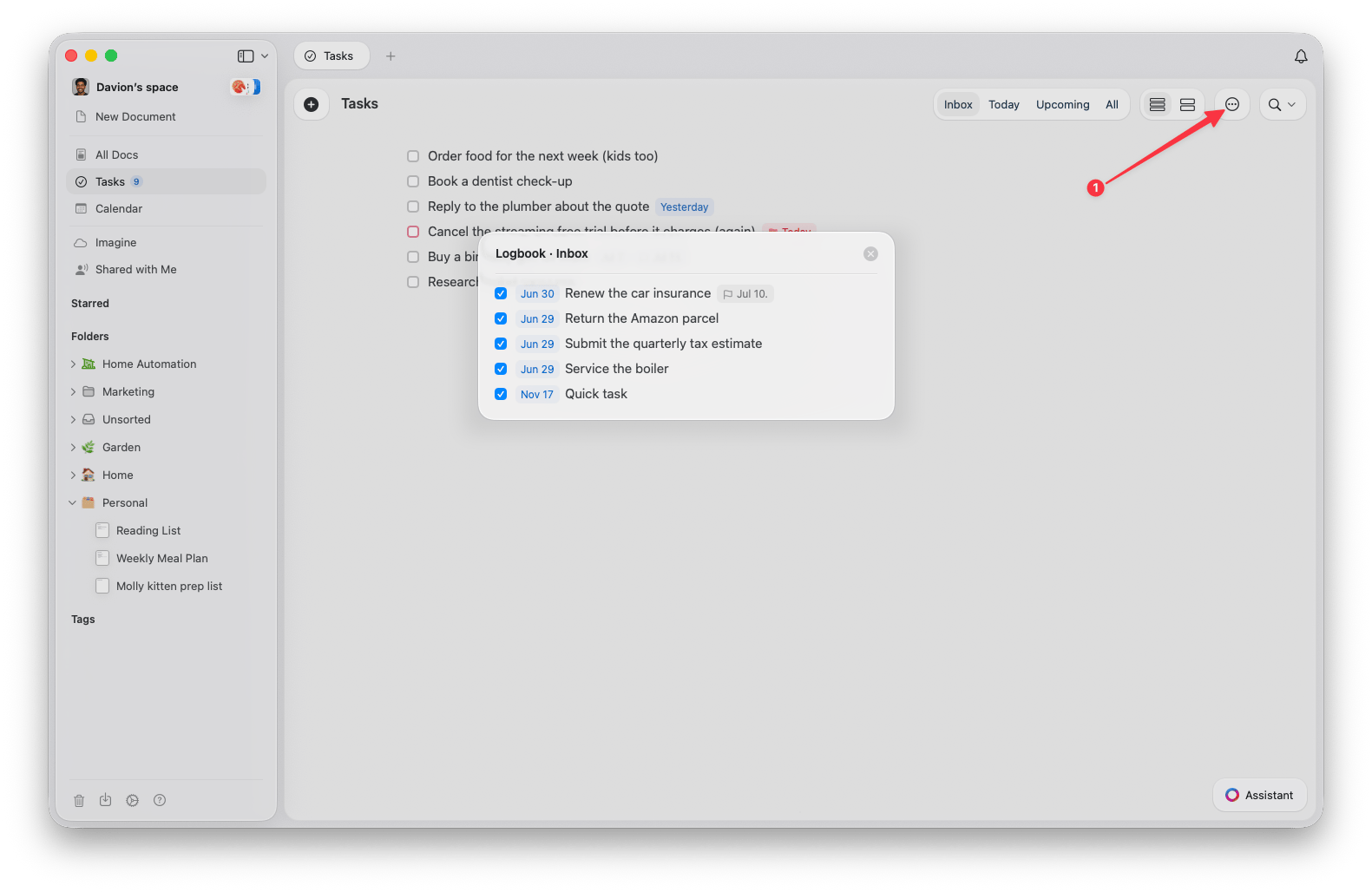Uncheck 'Quick task' in Logbook
Screen dimensions: 1372x892
pyautogui.click(x=501, y=394)
